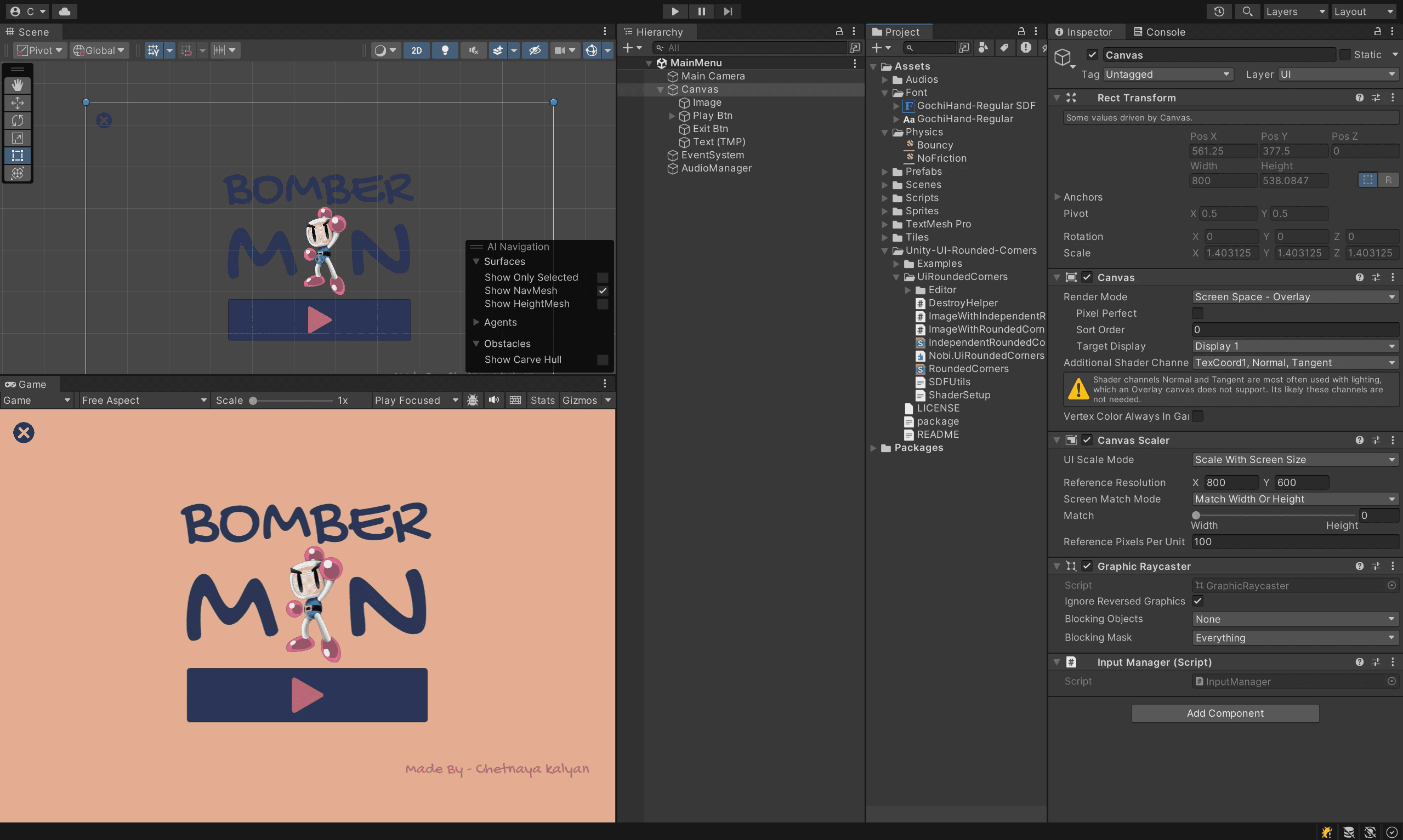Uncheck Show NavMesh option
This screenshot has width=1403, height=840.
603,291
